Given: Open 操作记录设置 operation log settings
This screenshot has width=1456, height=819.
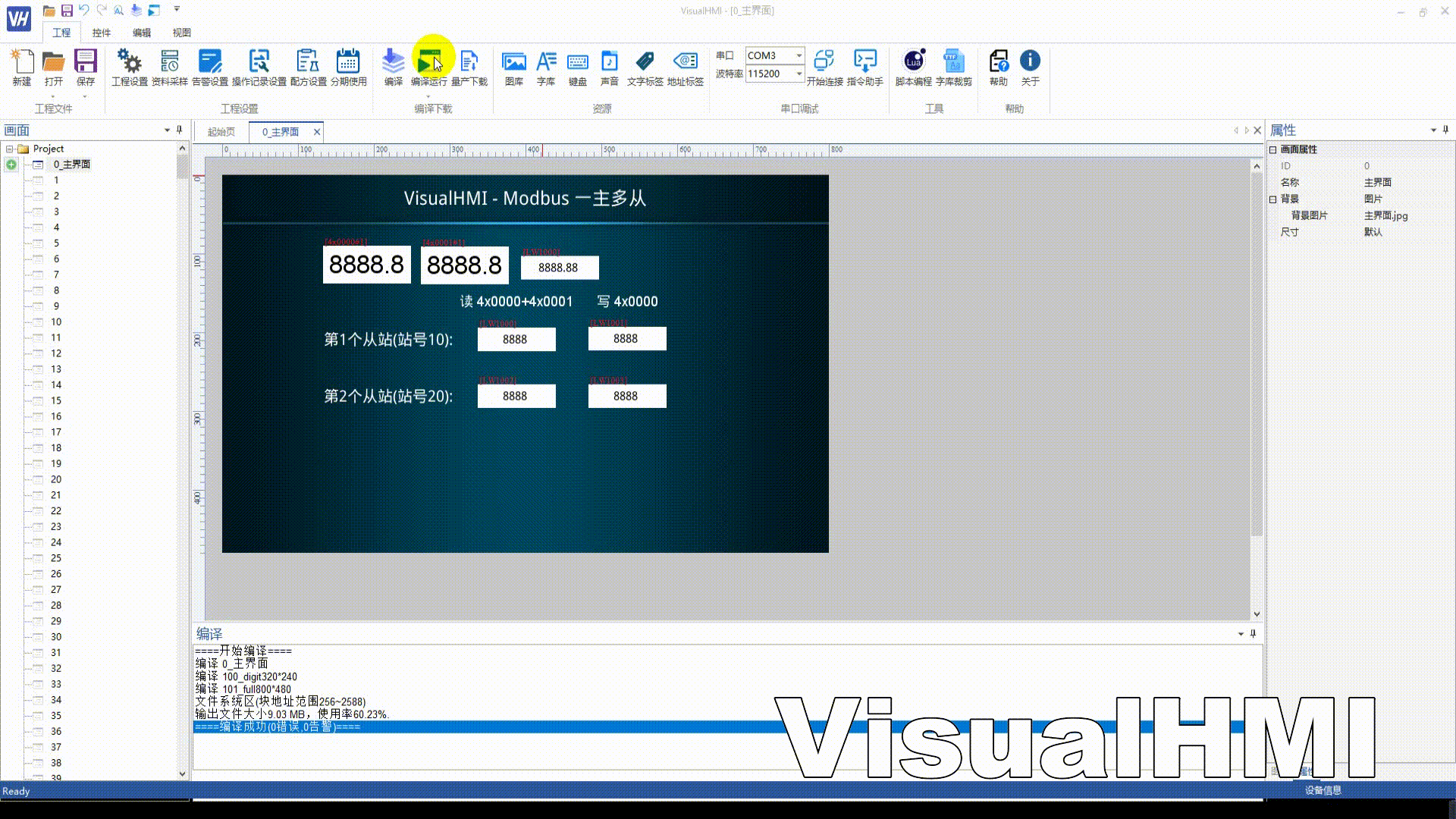Looking at the screenshot, I should (x=259, y=67).
